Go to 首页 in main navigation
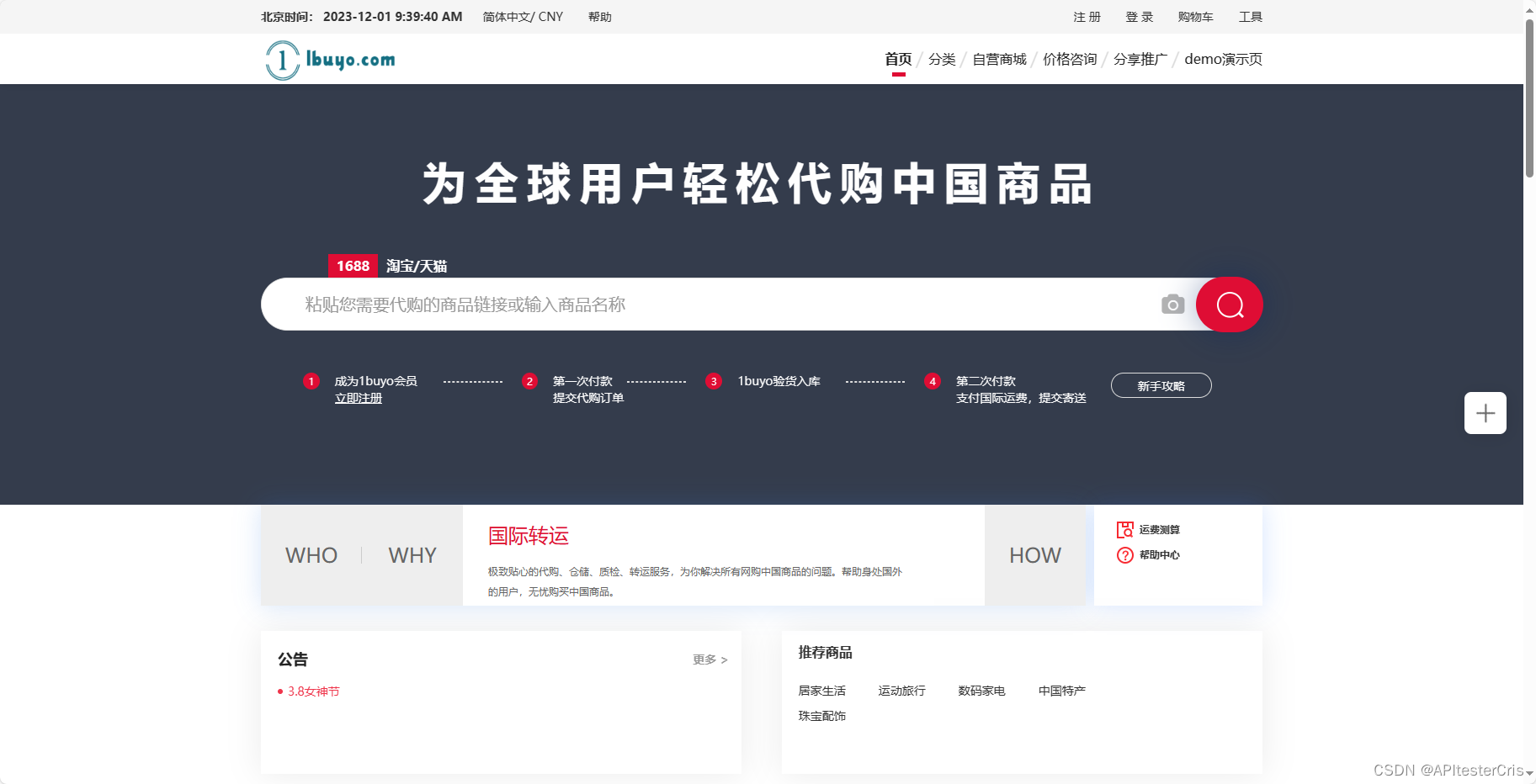The image size is (1536, 784). pyautogui.click(x=898, y=59)
